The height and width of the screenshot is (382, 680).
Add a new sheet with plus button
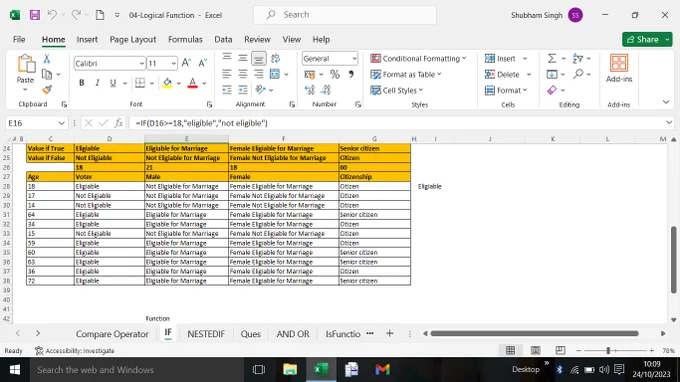tap(389, 333)
